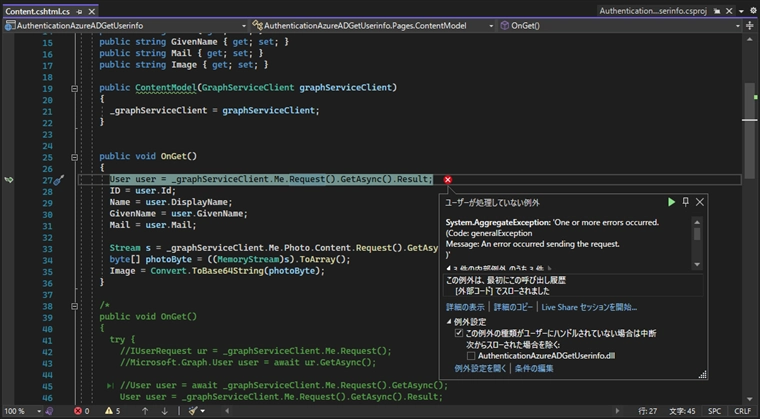The height and width of the screenshot is (419, 760).
Task: Click the OnGet cube icon in member dropdown
Action: [x=505, y=26]
